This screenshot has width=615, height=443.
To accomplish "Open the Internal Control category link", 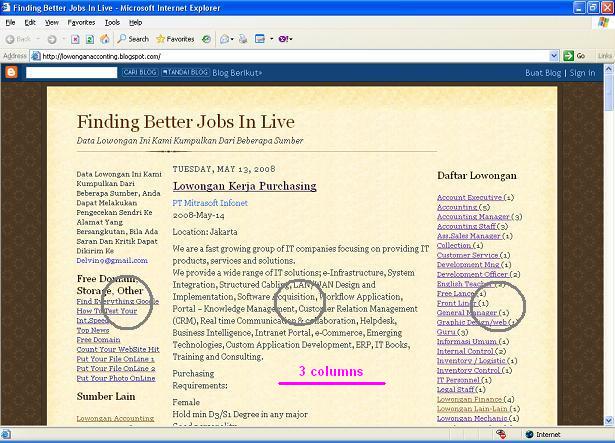I will tap(466, 351).
